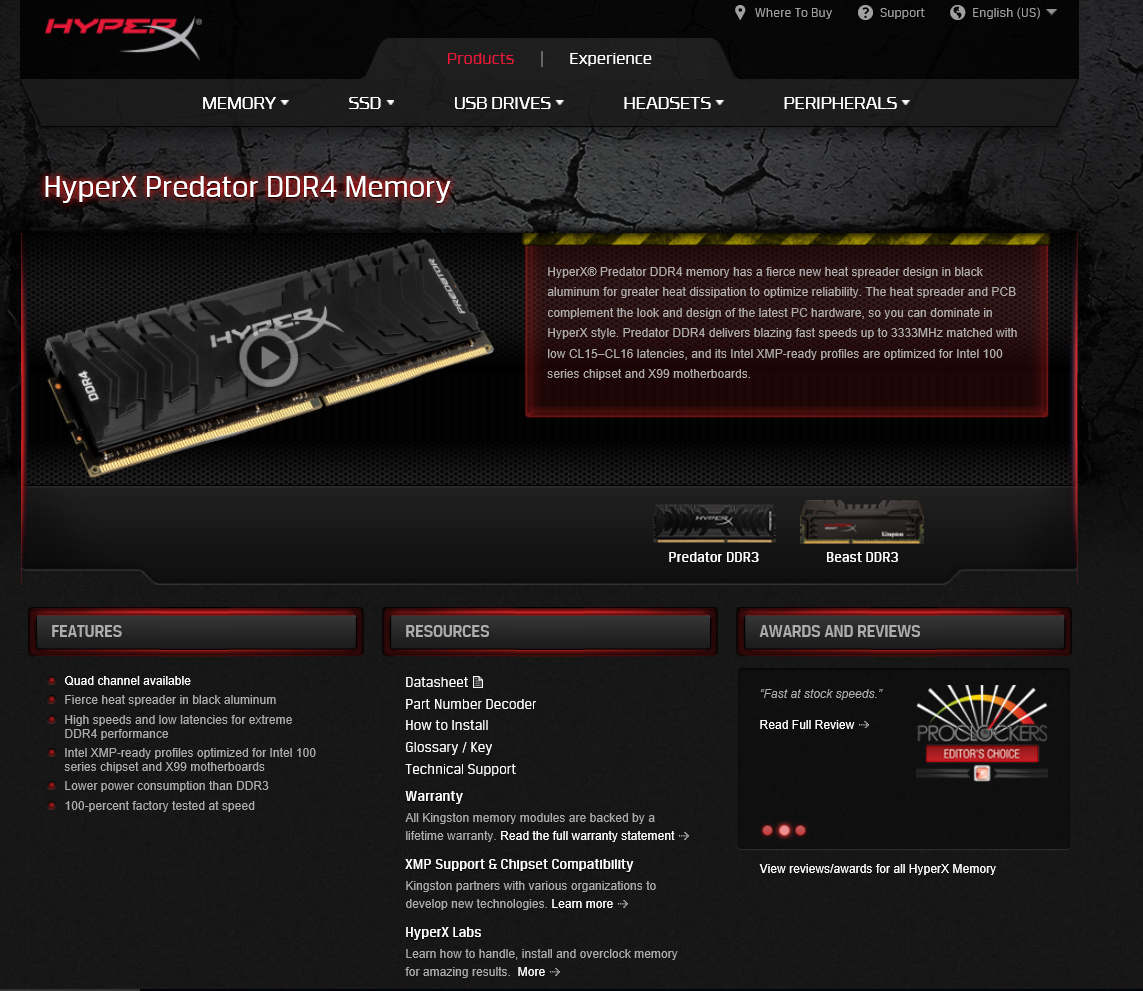The width and height of the screenshot is (1143, 991).
Task: Open the HEADSETS menu
Action: click(674, 103)
